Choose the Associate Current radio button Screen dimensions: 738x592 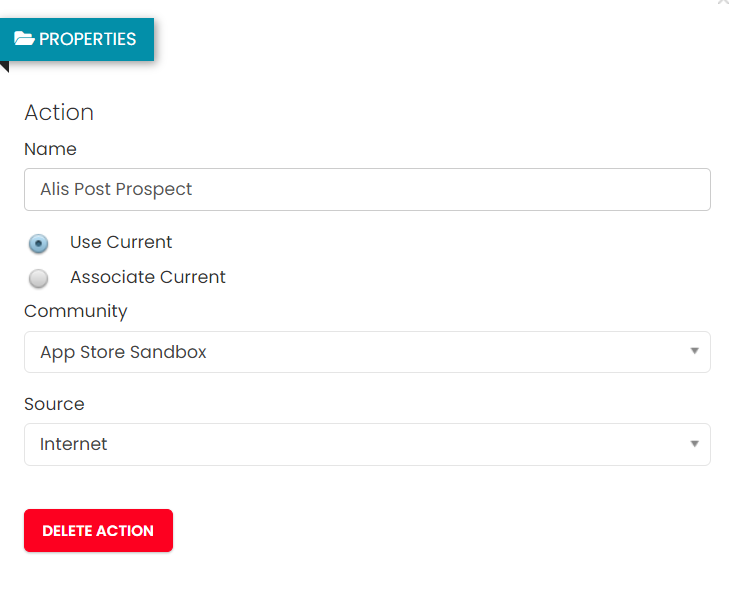(39, 278)
